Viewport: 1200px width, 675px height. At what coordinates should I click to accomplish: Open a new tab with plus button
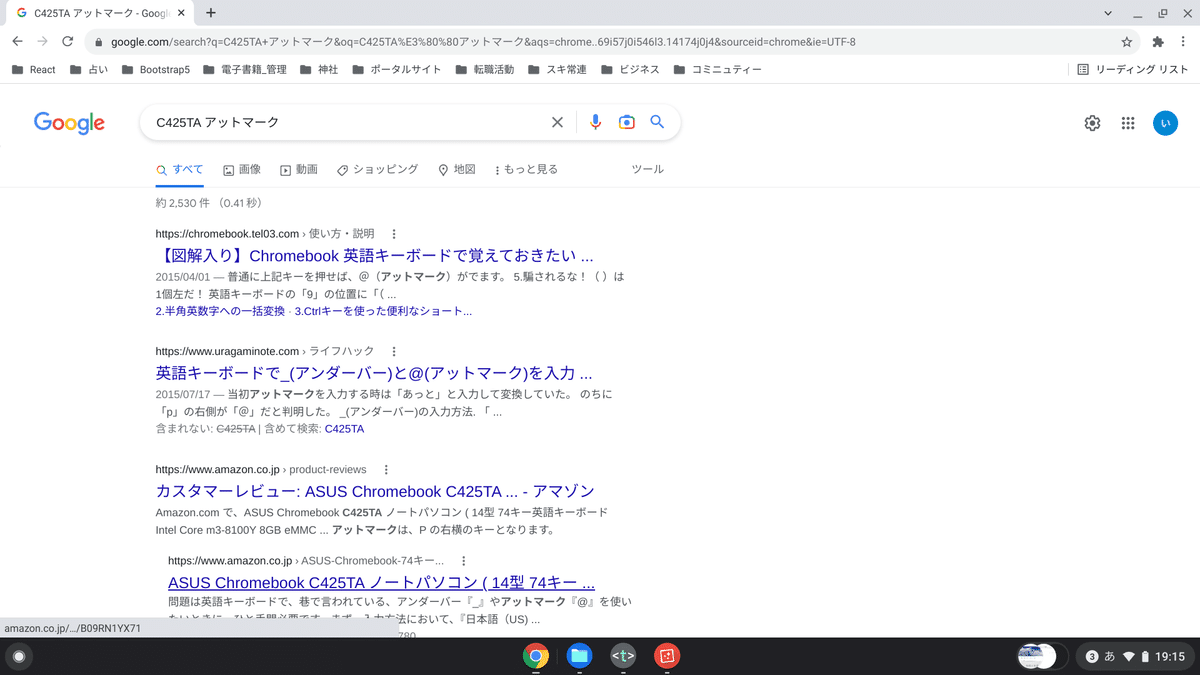210,13
